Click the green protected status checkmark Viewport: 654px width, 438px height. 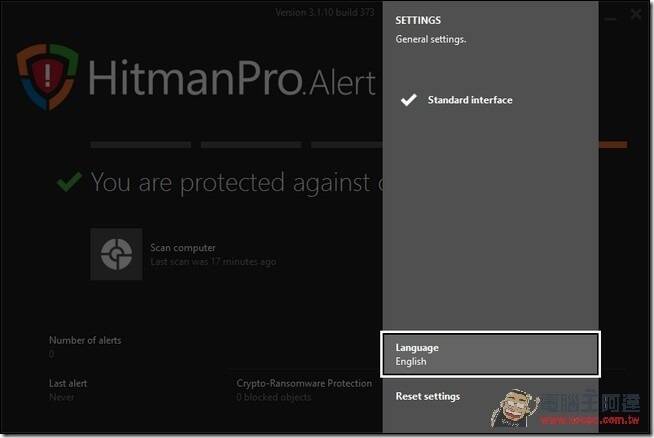tap(69, 182)
